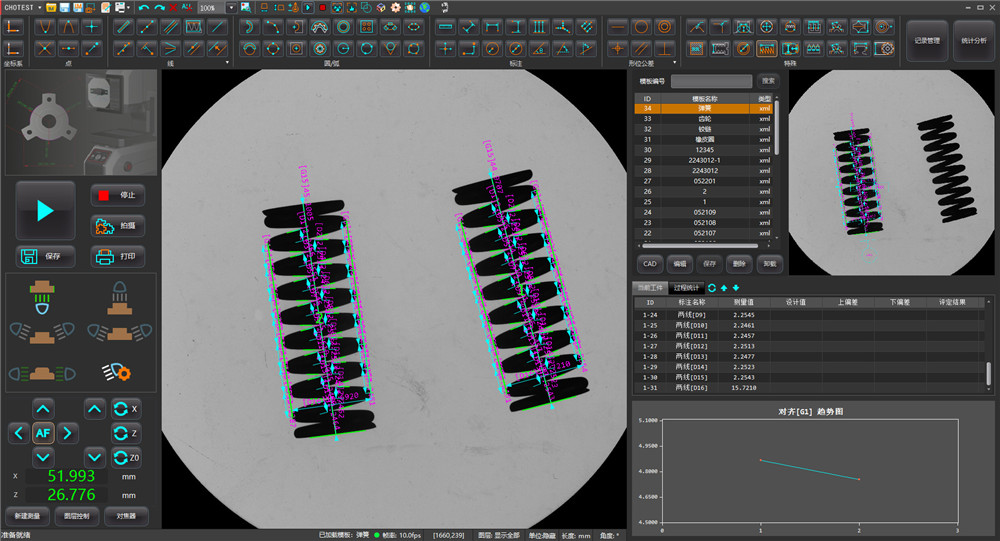1000x541 pixels.
Task: Click the undo arrow in top toolbar
Action: coord(143,7)
